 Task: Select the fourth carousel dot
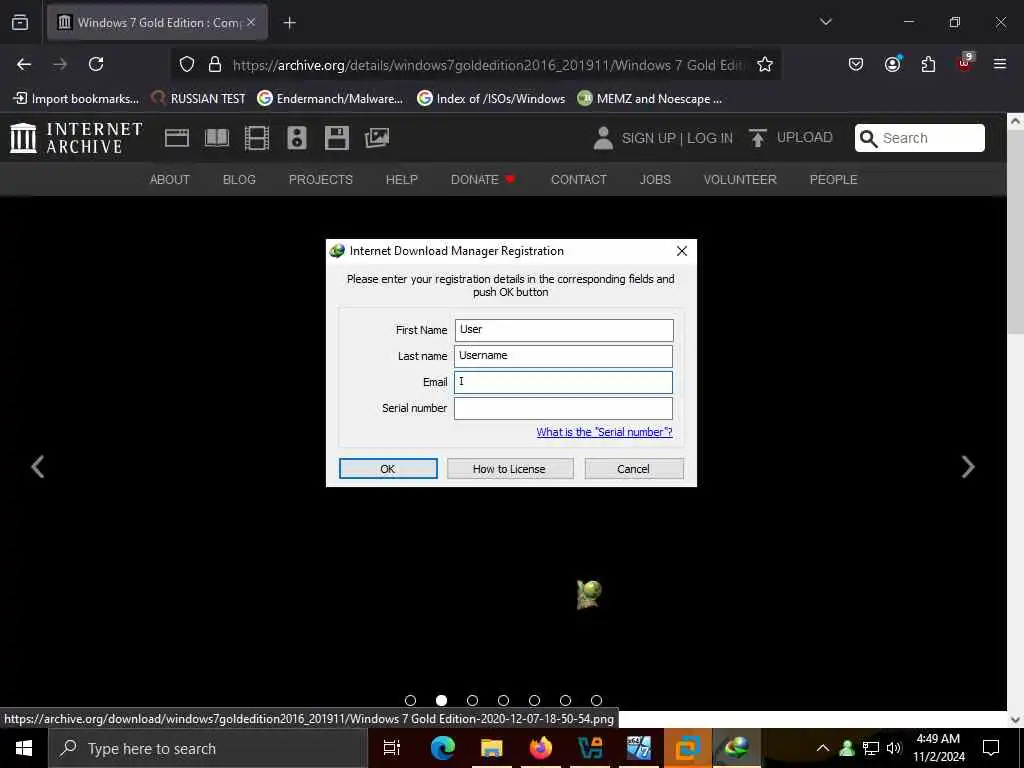pos(503,700)
